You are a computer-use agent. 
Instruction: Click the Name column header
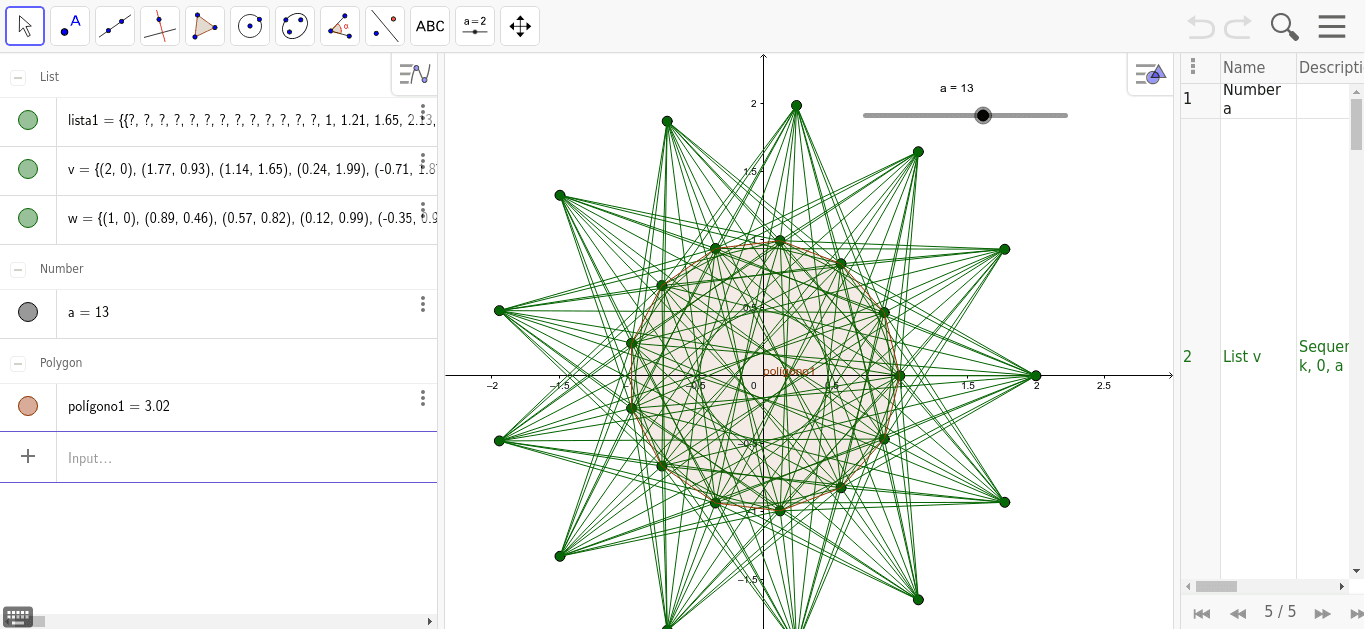coord(1244,67)
